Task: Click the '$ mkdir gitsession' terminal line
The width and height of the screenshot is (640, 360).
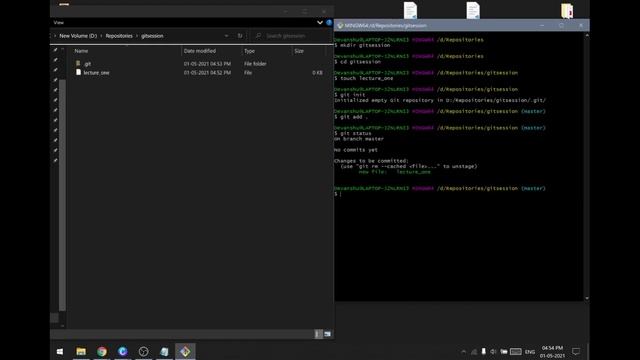Action: 362,45
